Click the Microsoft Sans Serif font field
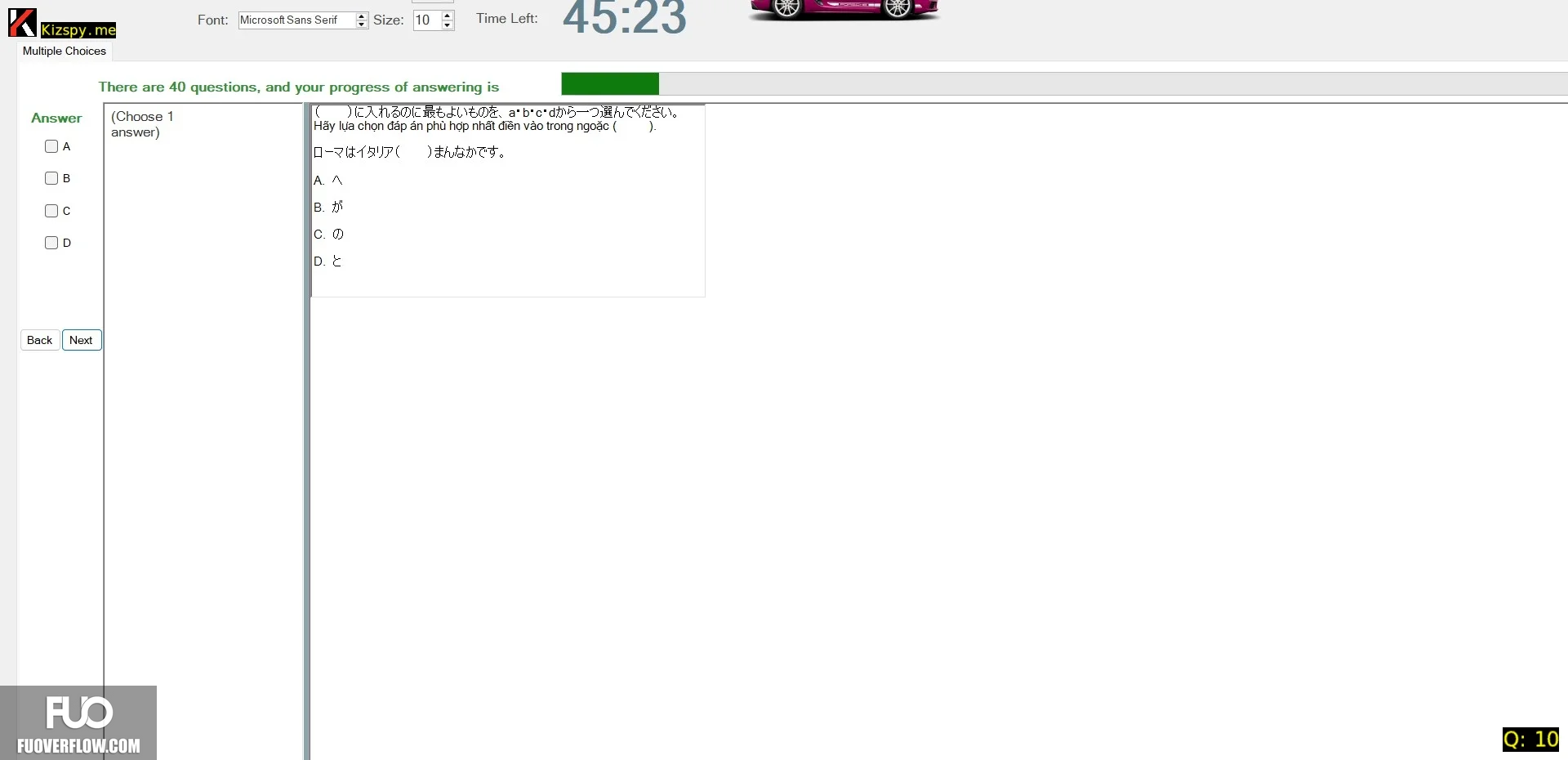Viewport: 1568px width, 760px height. [x=297, y=20]
